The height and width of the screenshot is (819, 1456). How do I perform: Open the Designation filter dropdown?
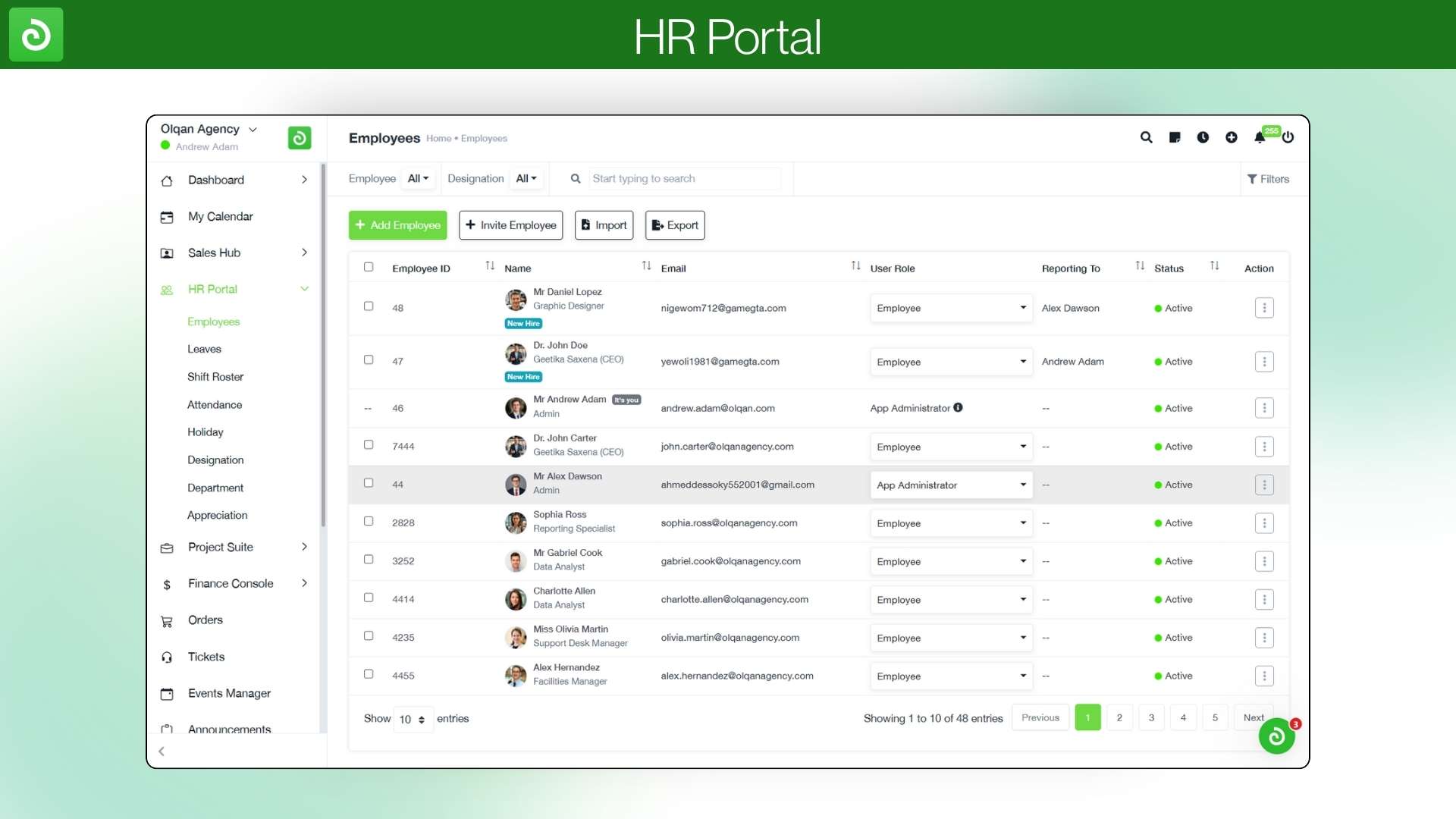click(526, 178)
